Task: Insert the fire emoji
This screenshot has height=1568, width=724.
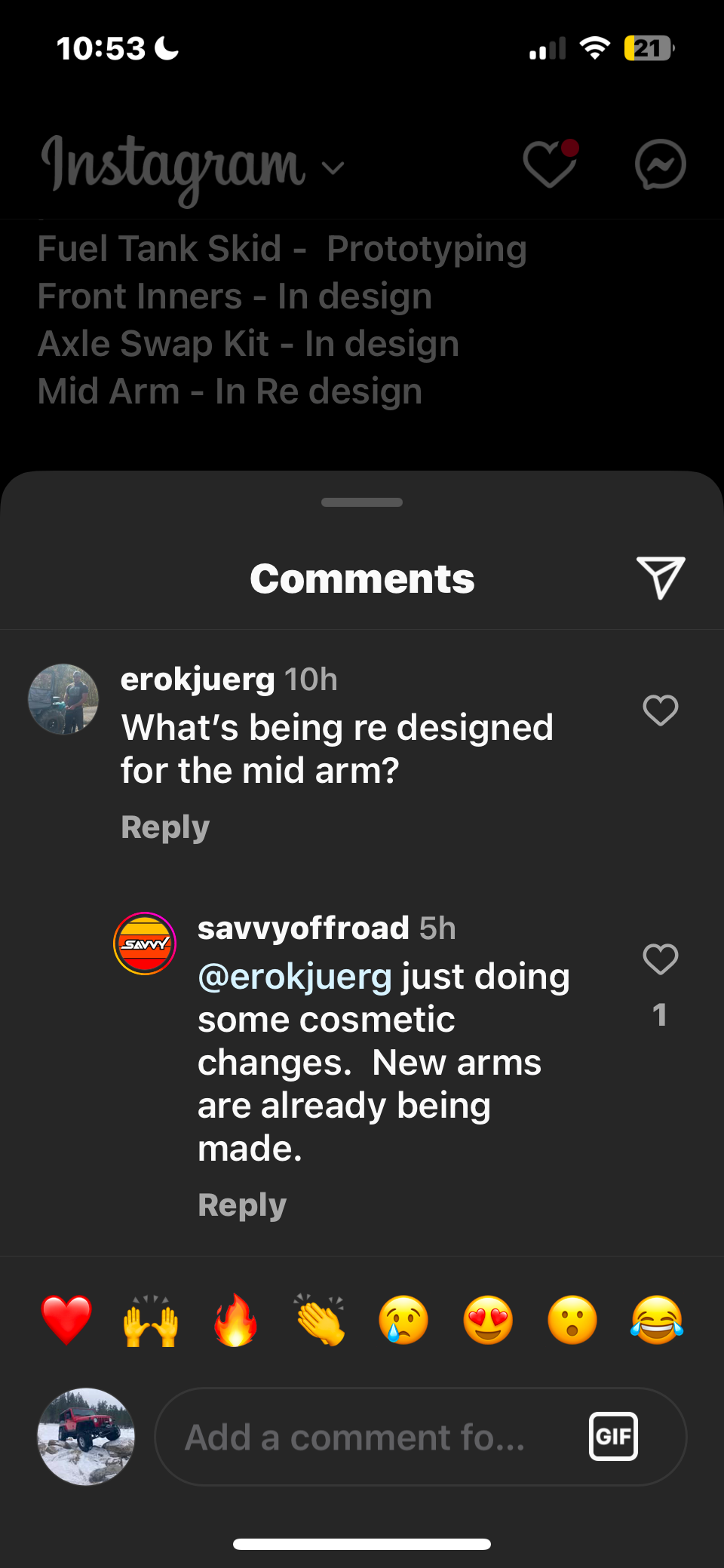Action: click(x=235, y=1320)
